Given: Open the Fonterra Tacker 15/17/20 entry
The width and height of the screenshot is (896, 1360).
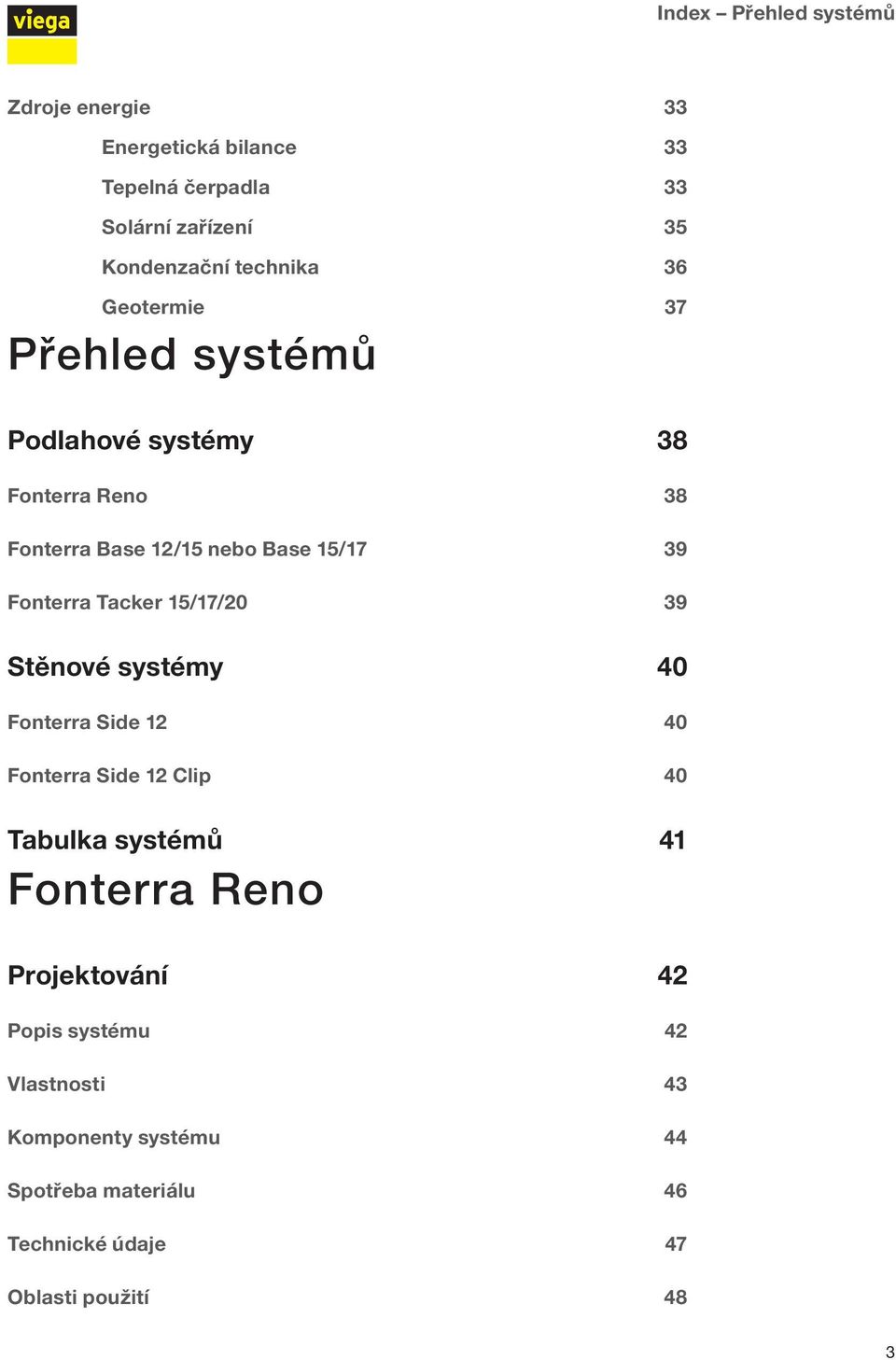Looking at the screenshot, I should pyautogui.click(x=128, y=602).
